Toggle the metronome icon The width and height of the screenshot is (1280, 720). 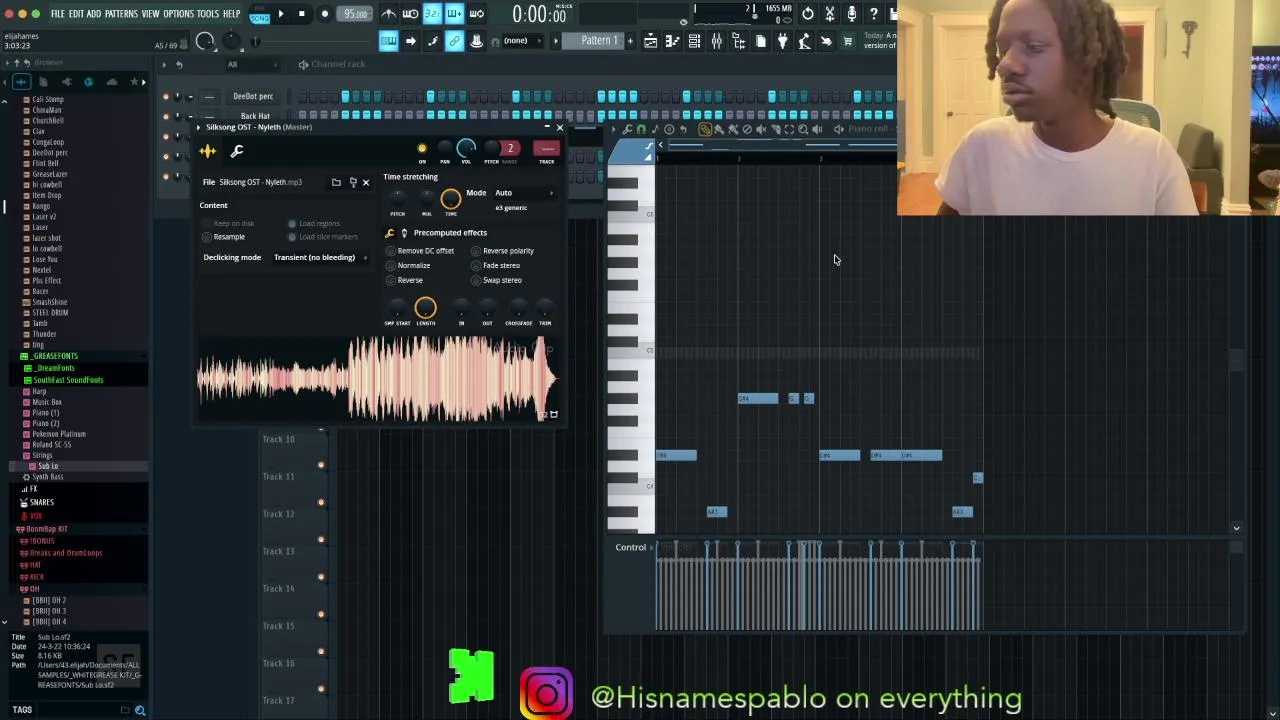[389, 14]
